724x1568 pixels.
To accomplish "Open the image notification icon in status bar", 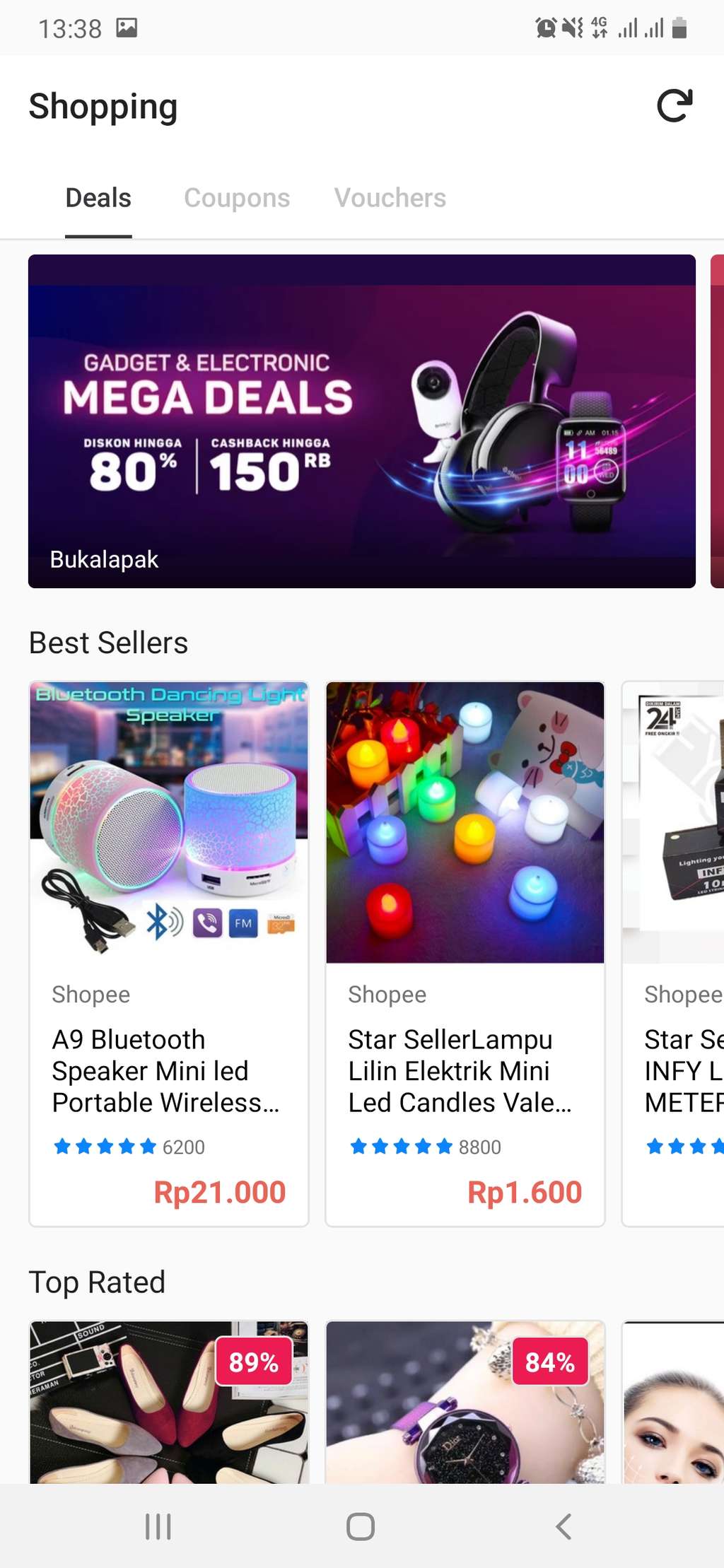I will click(x=127, y=28).
